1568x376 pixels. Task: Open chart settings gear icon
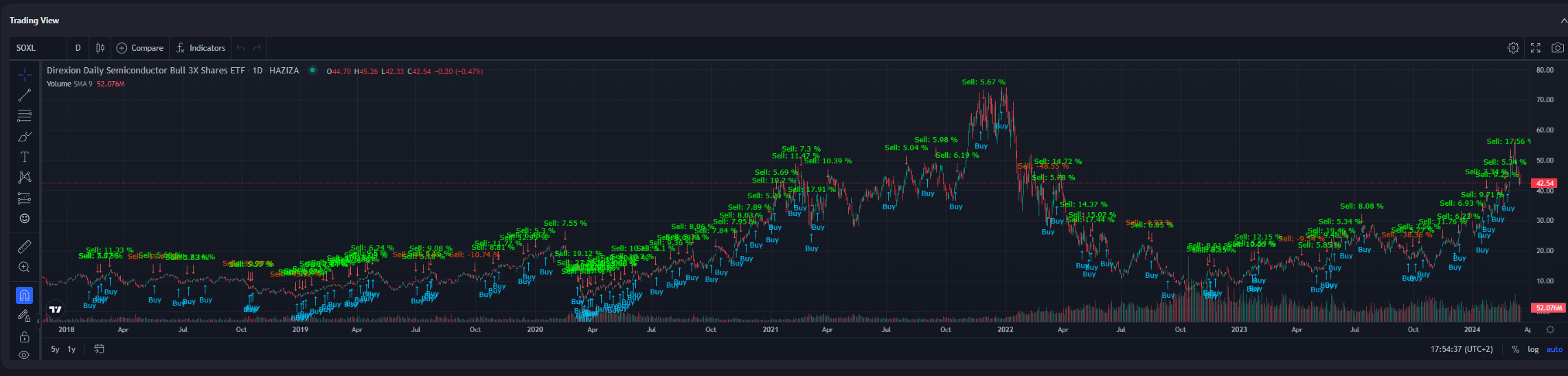(x=1513, y=48)
